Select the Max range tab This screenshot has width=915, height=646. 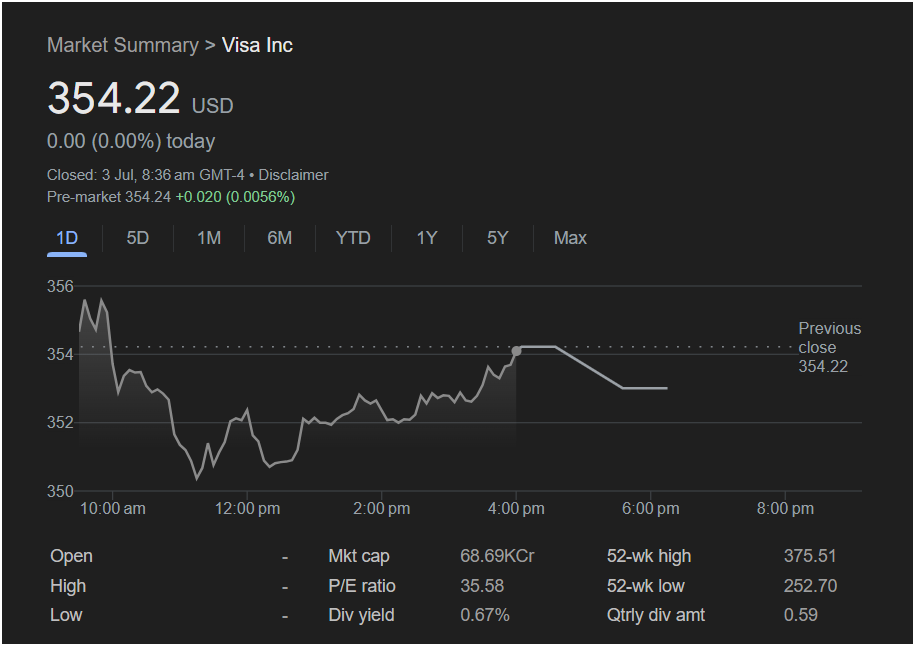point(570,238)
